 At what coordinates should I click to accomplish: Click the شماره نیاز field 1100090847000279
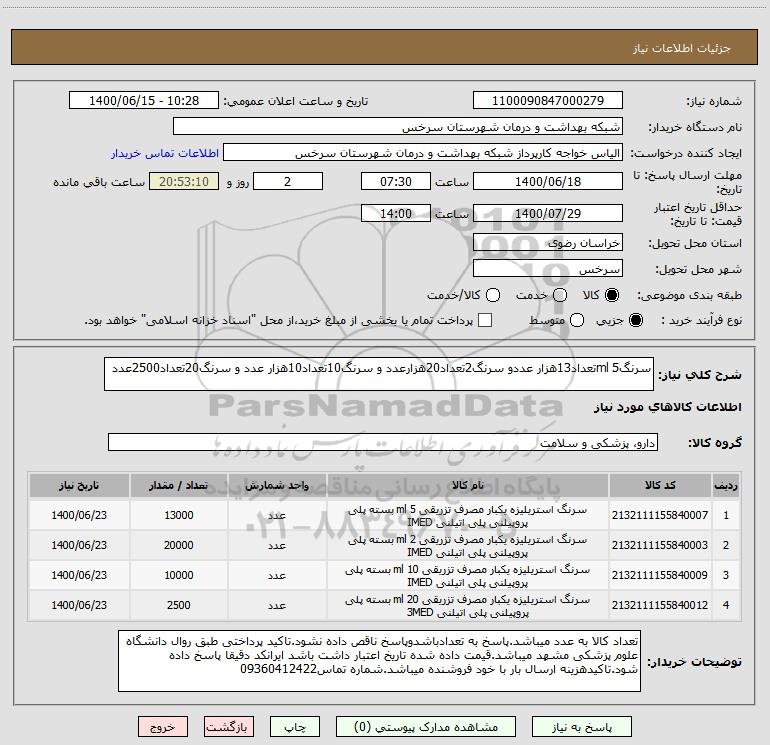[548, 100]
